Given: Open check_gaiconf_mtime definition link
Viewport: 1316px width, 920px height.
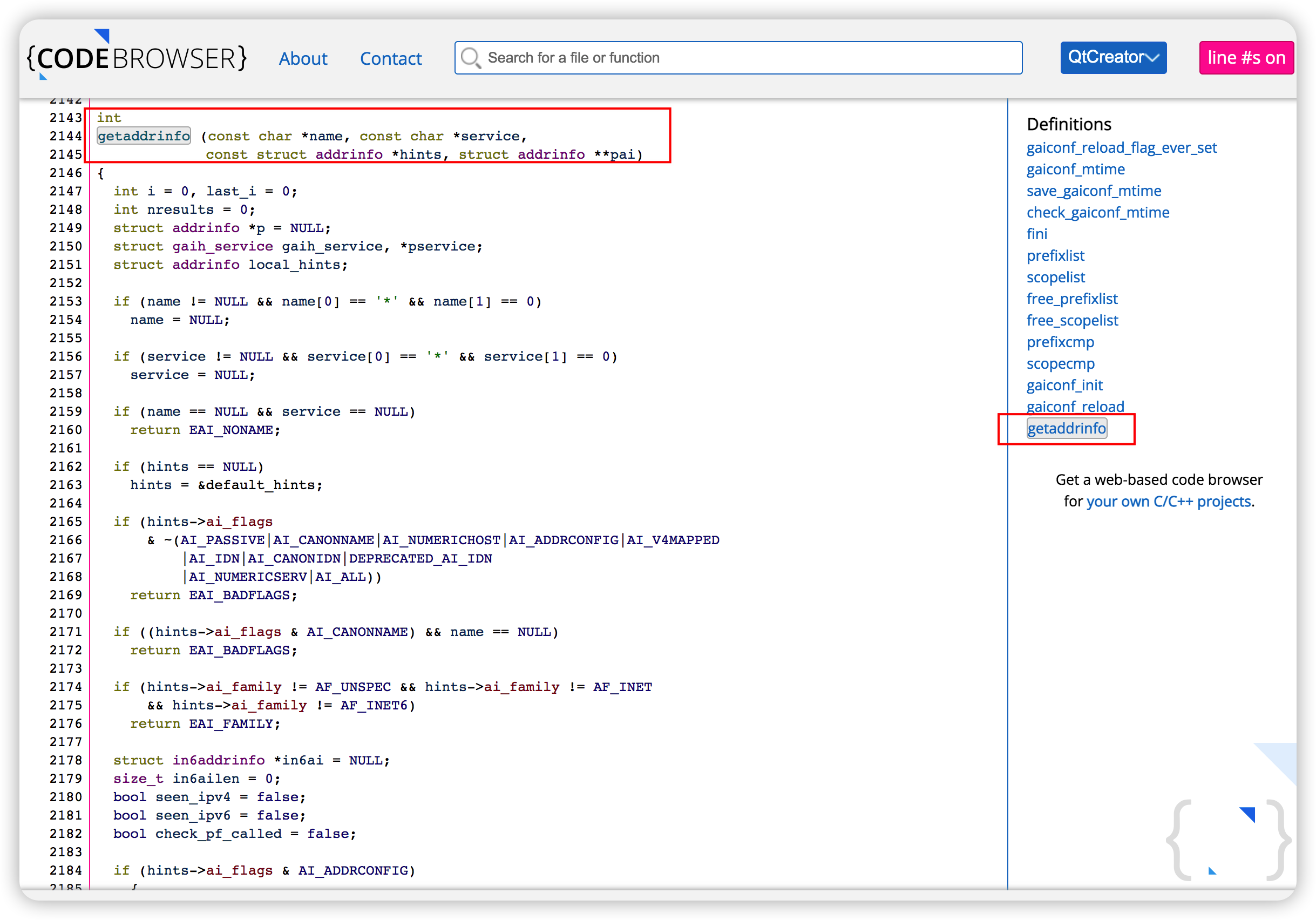Looking at the screenshot, I should pyautogui.click(x=1097, y=213).
